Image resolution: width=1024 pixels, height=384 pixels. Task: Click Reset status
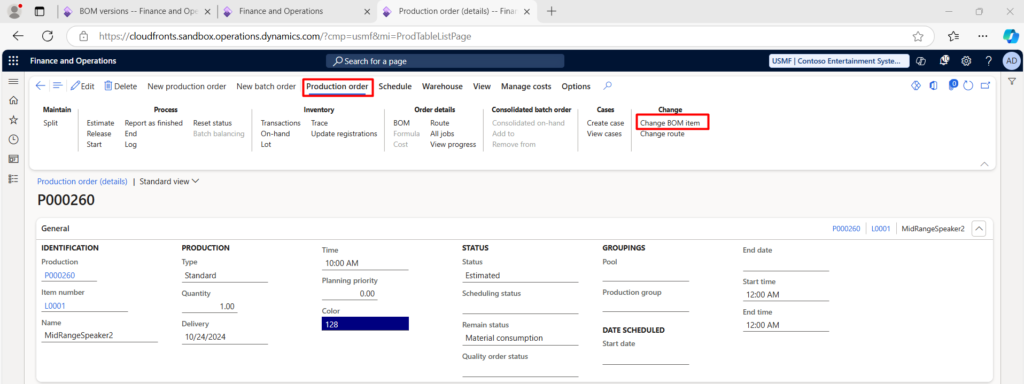tap(212, 123)
